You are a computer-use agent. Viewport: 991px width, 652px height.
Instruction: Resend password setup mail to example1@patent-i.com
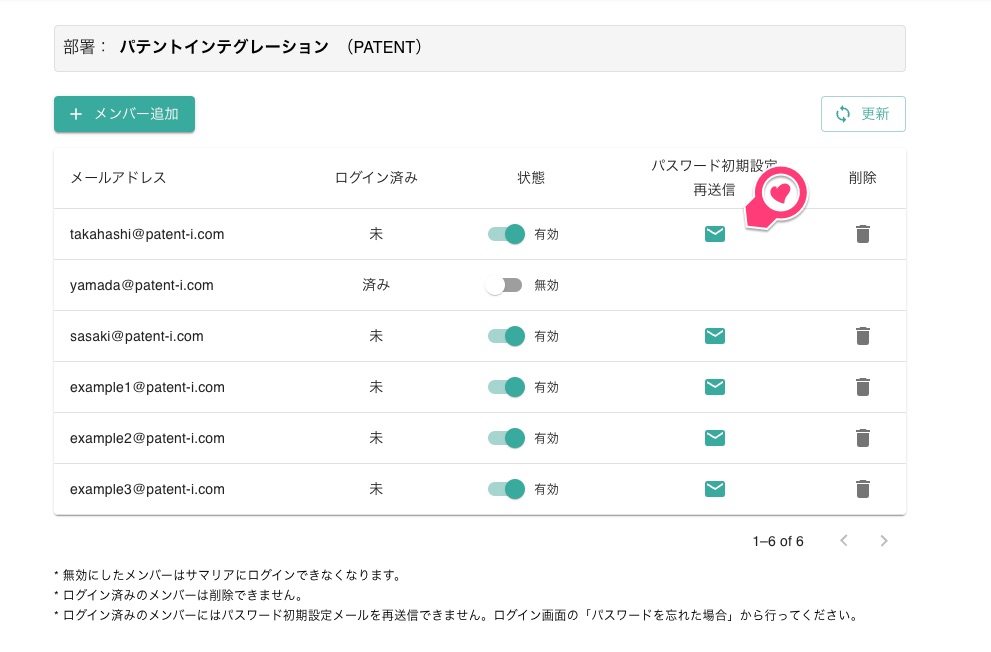(x=714, y=387)
